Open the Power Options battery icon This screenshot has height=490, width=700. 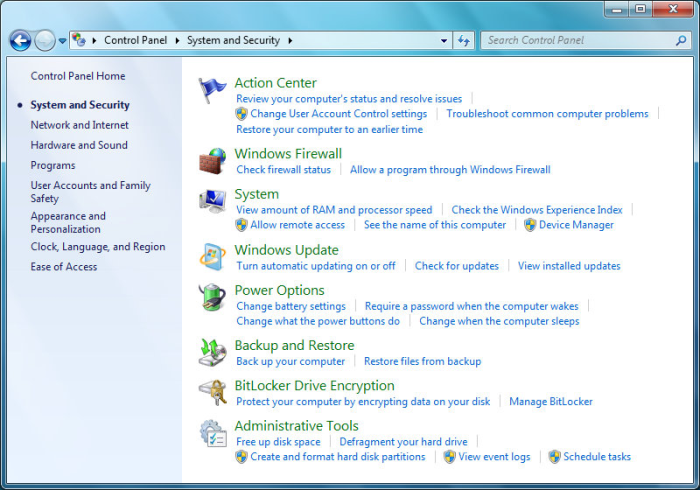[212, 297]
